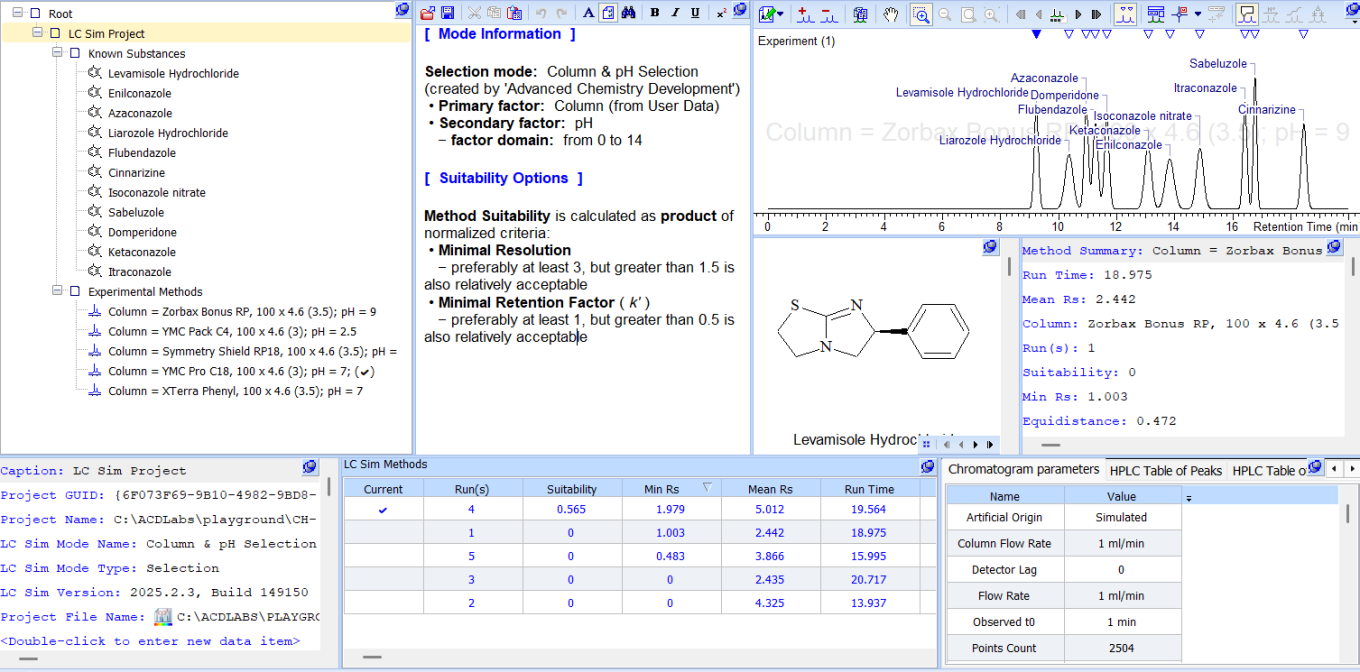Sort by Min Rs column header
1360x672 pixels.
[672, 489]
